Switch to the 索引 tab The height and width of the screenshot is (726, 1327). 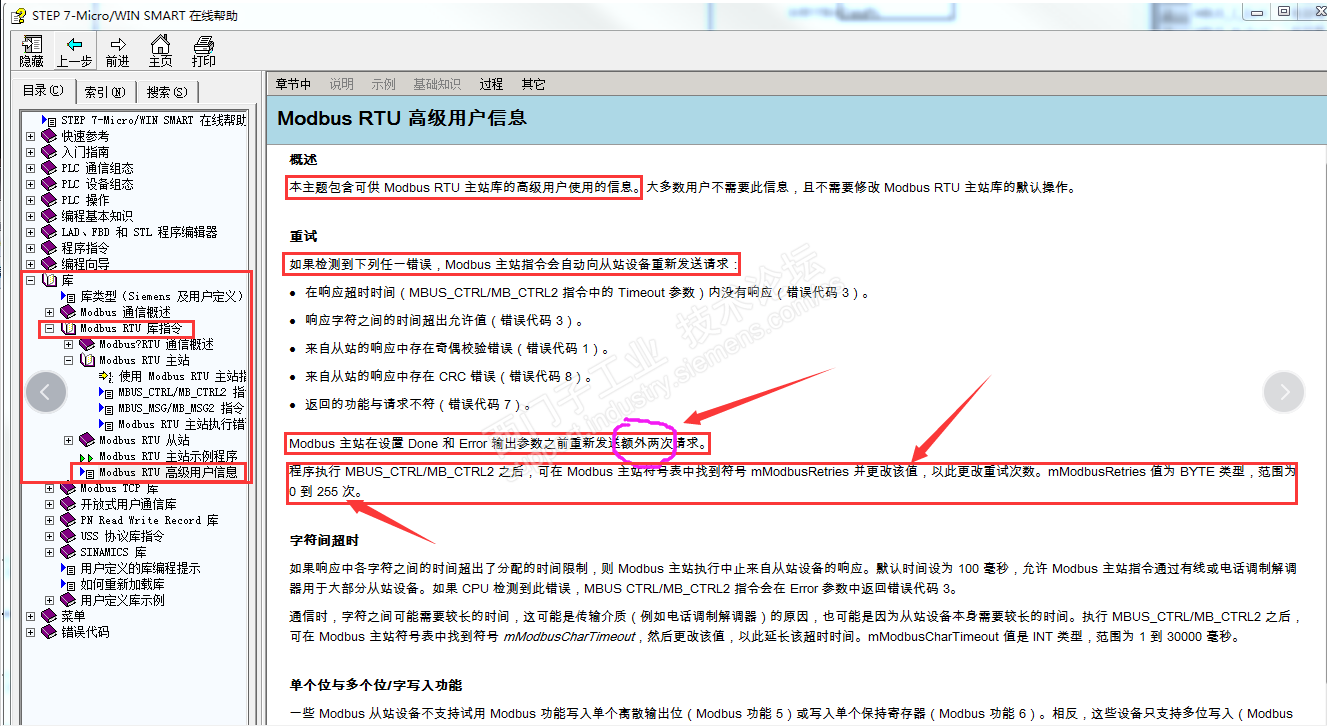coord(104,92)
